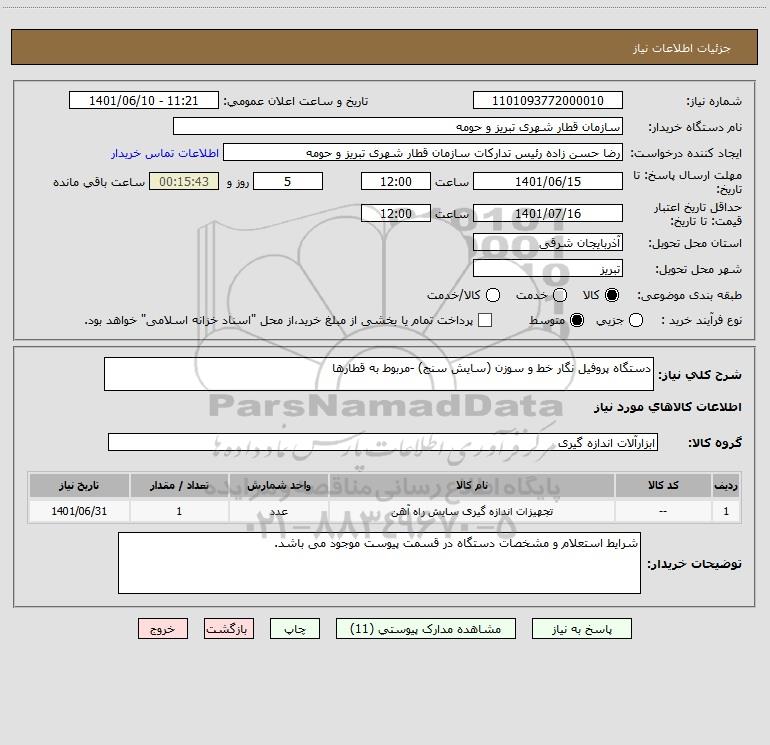Click the validity time field next to 1401/07/16
770x745 pixels.
(396, 213)
